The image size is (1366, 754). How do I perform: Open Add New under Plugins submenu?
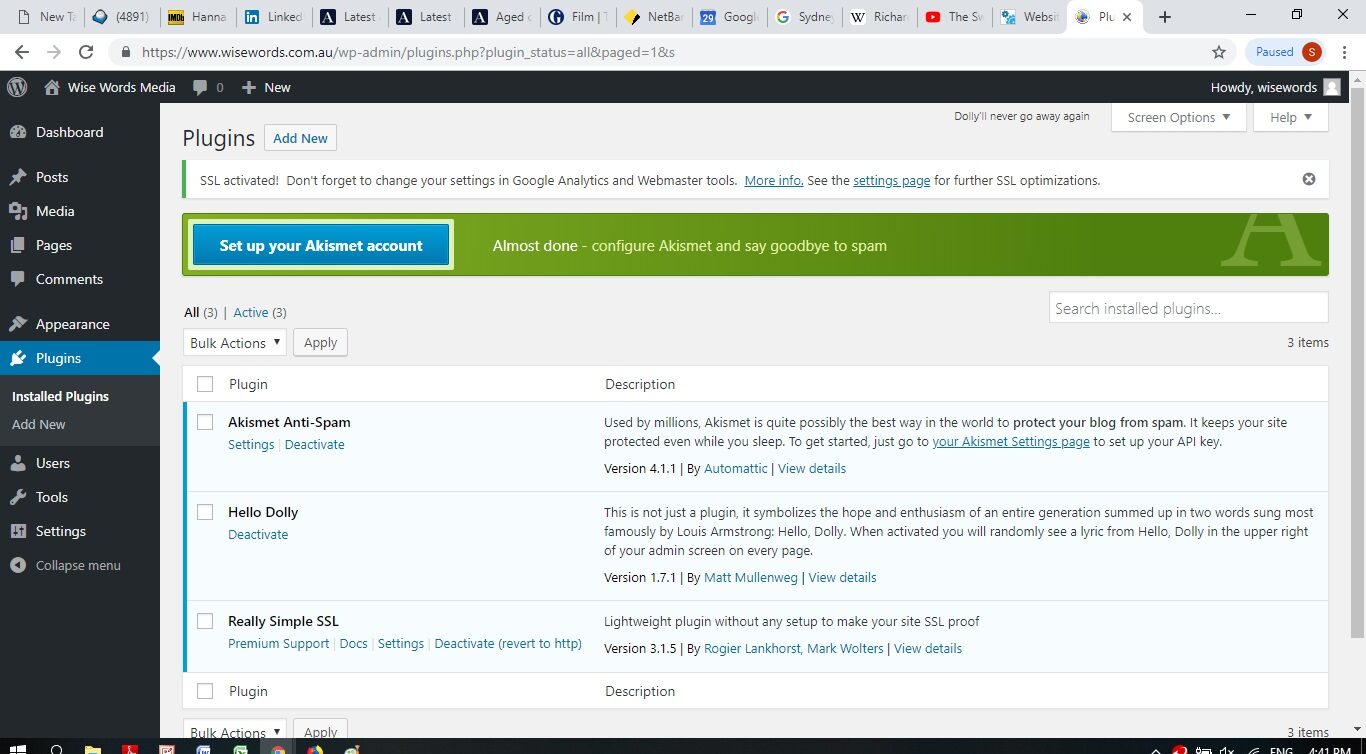39,424
